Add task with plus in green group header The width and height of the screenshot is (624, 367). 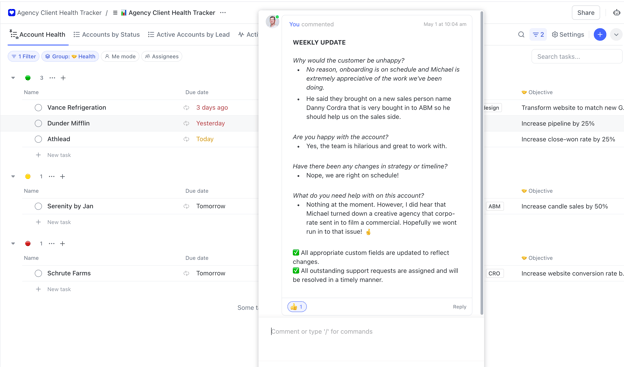(63, 78)
